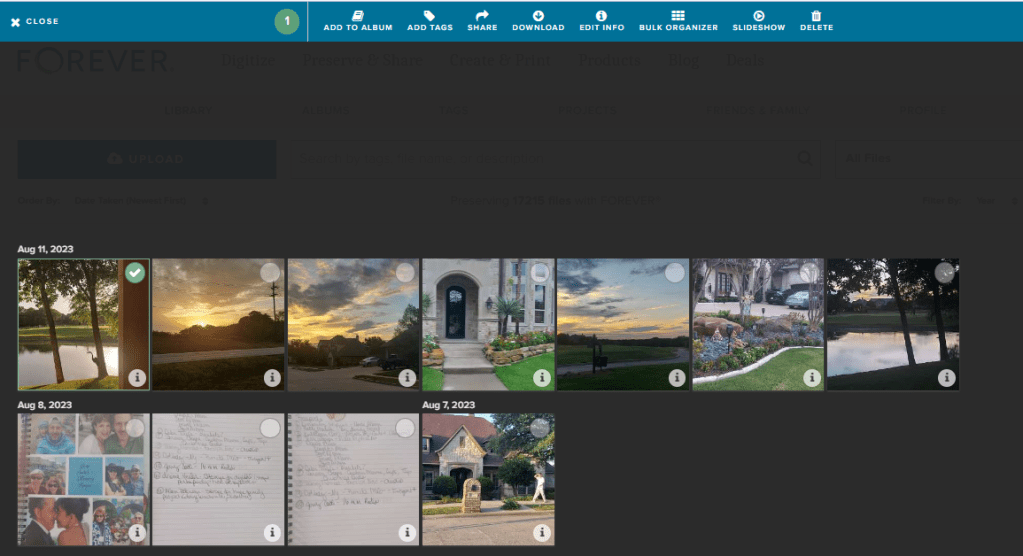Open Edit Info for selection
This screenshot has width=1023, height=556.
click(x=601, y=17)
